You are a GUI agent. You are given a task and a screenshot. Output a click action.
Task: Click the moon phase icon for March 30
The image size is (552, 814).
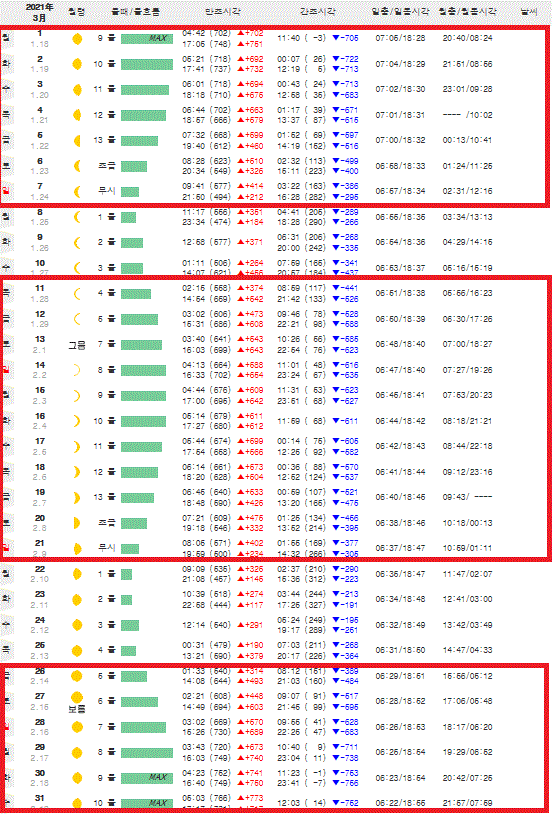[x=77, y=777]
